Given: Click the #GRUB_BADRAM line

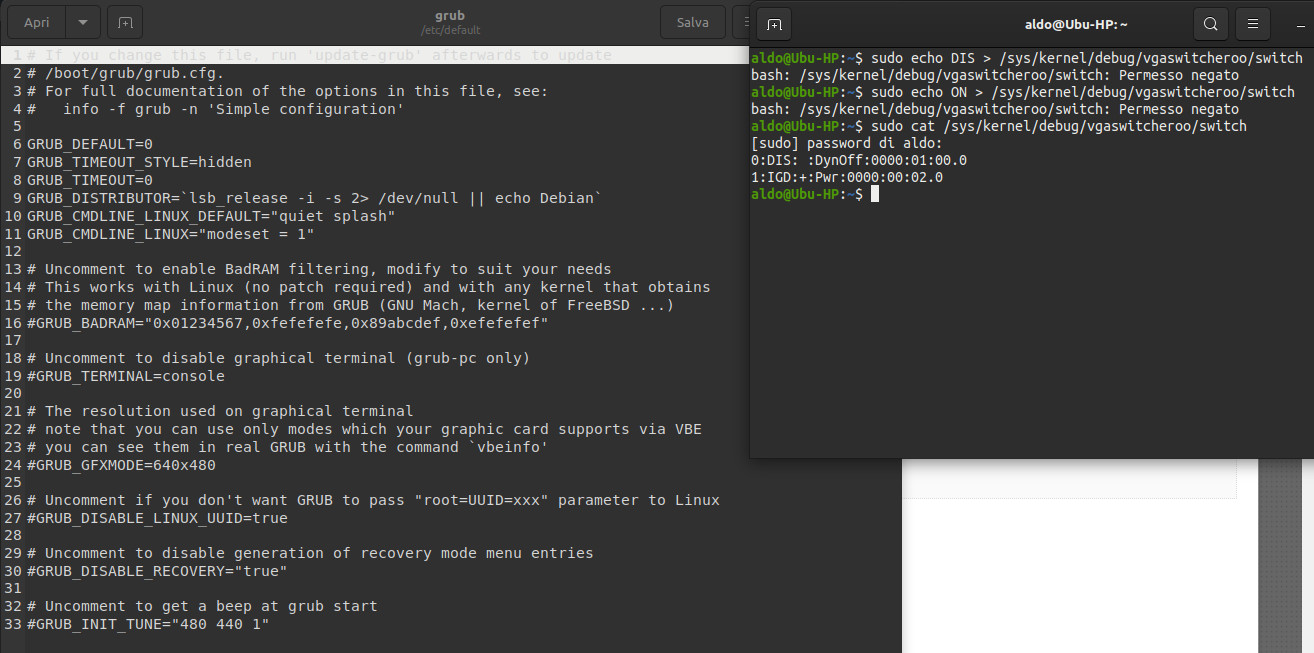Looking at the screenshot, I should (288, 323).
